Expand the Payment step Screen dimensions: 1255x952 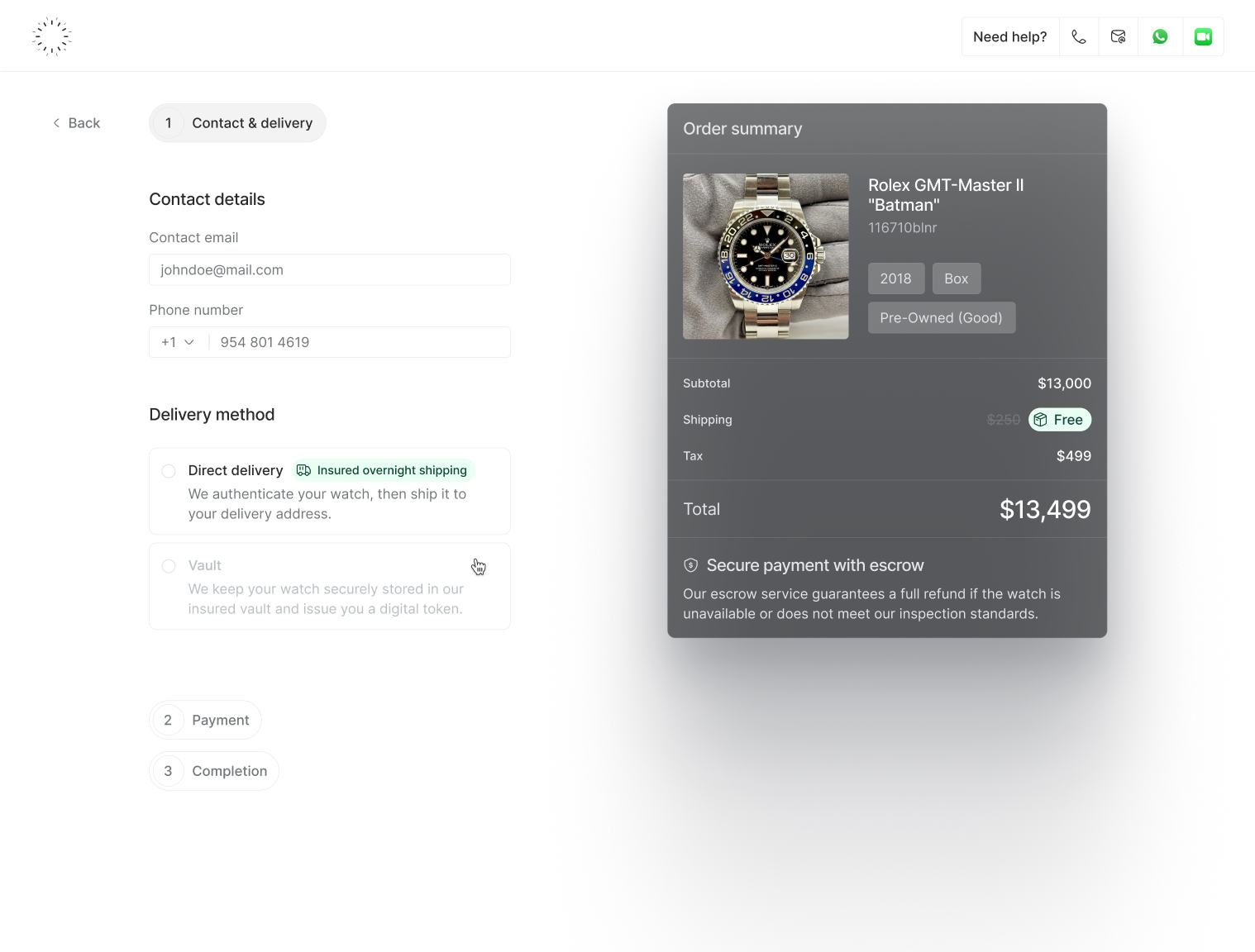(205, 721)
